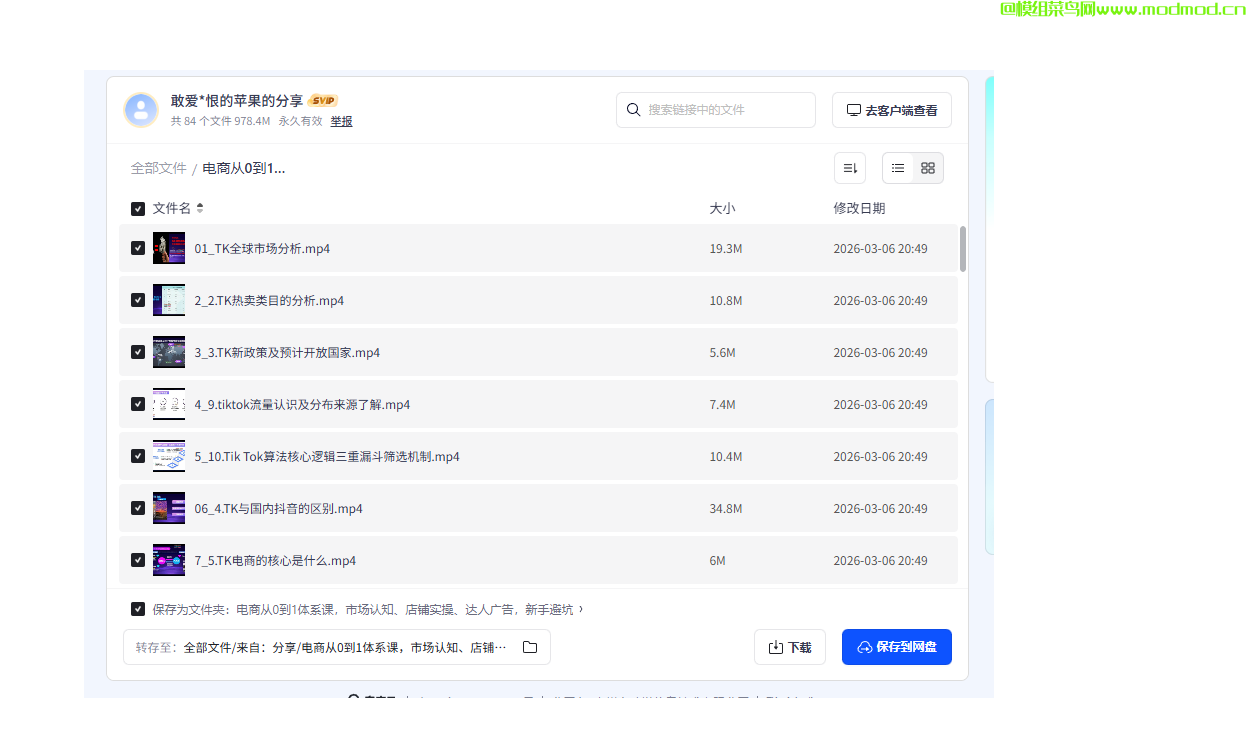The height and width of the screenshot is (749, 1246).
Task: Switch to grid view
Action: (x=928, y=168)
